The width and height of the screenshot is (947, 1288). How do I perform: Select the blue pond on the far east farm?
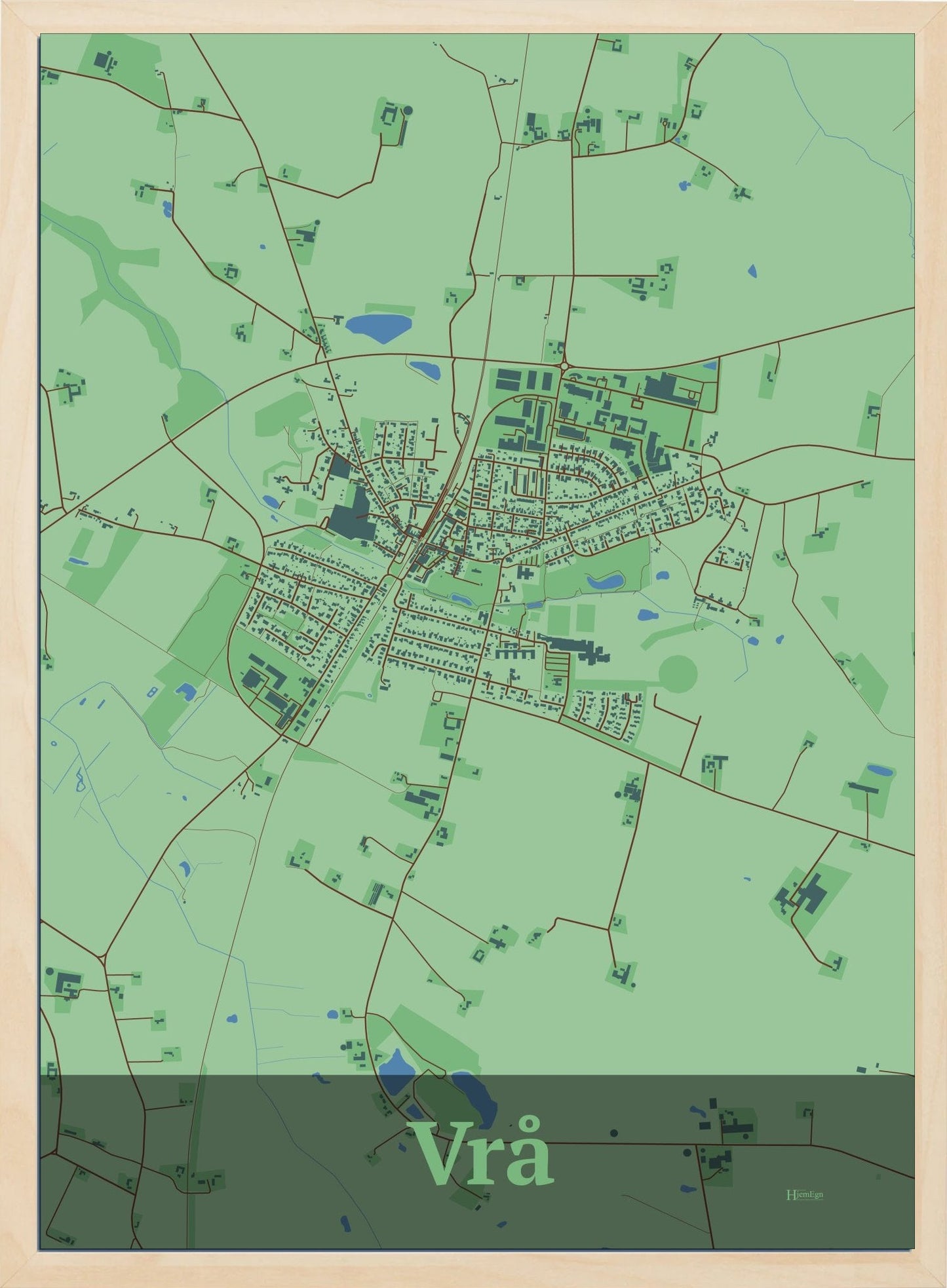[x=879, y=770]
